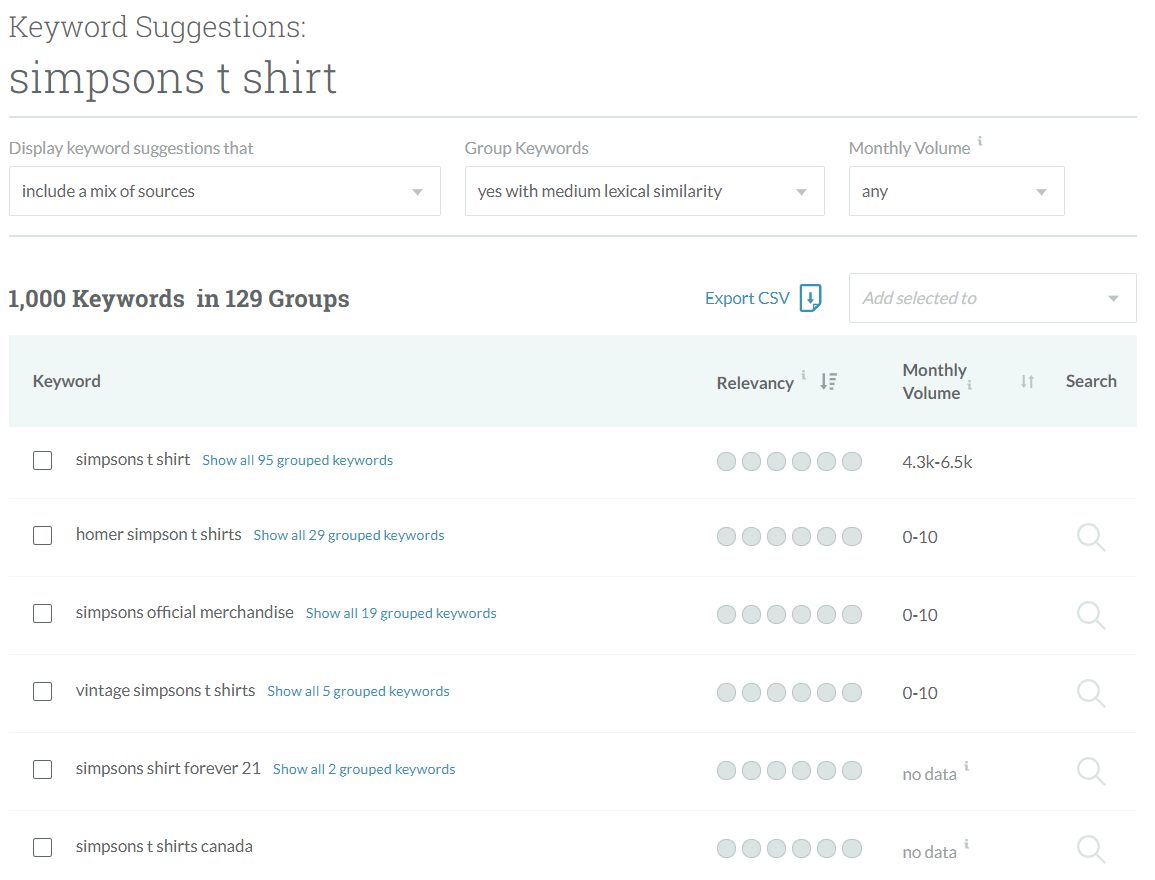1155x880 pixels.
Task: Click search magnifier for simpsons official merchandise
Action: click(x=1090, y=615)
